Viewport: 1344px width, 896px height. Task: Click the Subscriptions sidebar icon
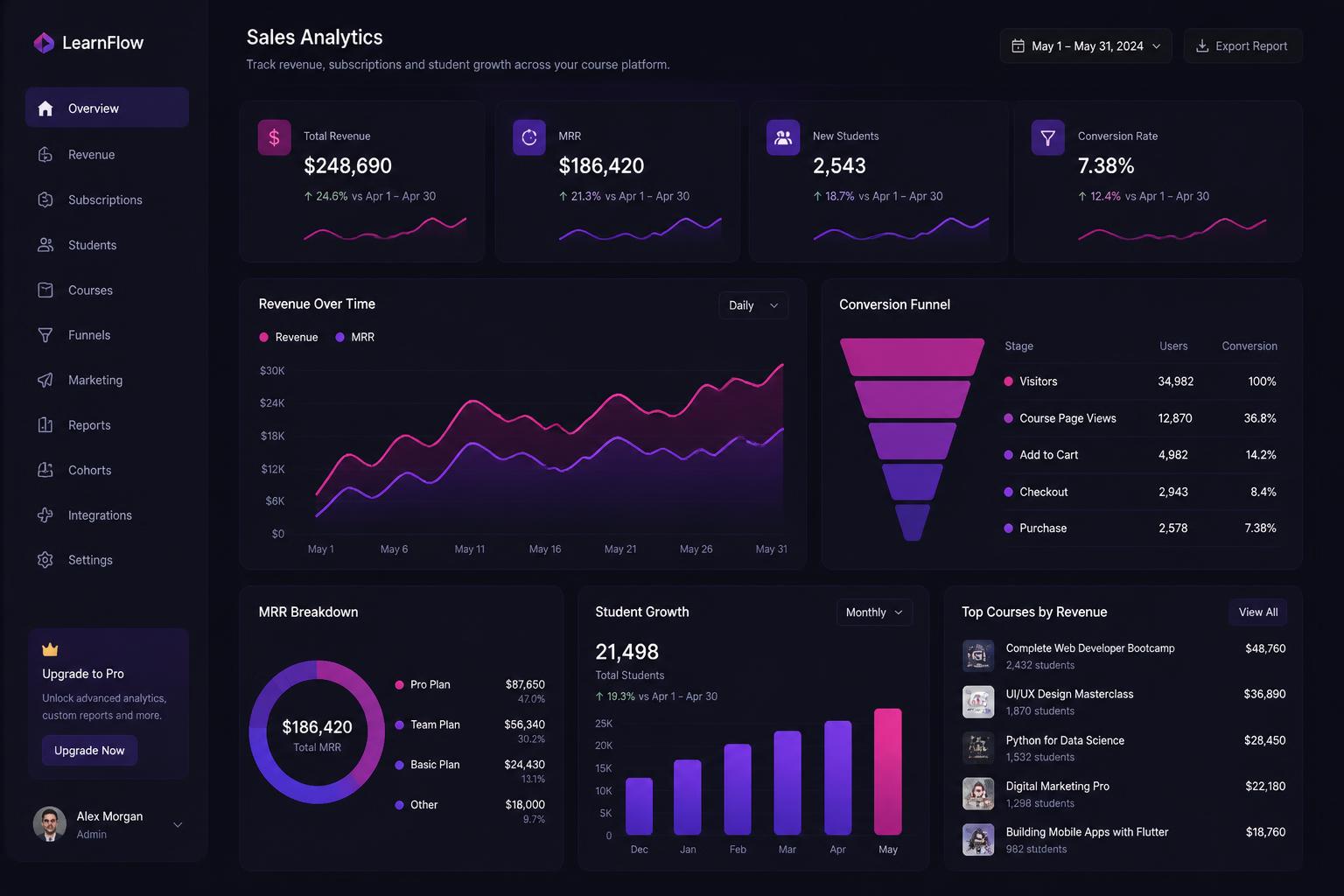tap(45, 199)
